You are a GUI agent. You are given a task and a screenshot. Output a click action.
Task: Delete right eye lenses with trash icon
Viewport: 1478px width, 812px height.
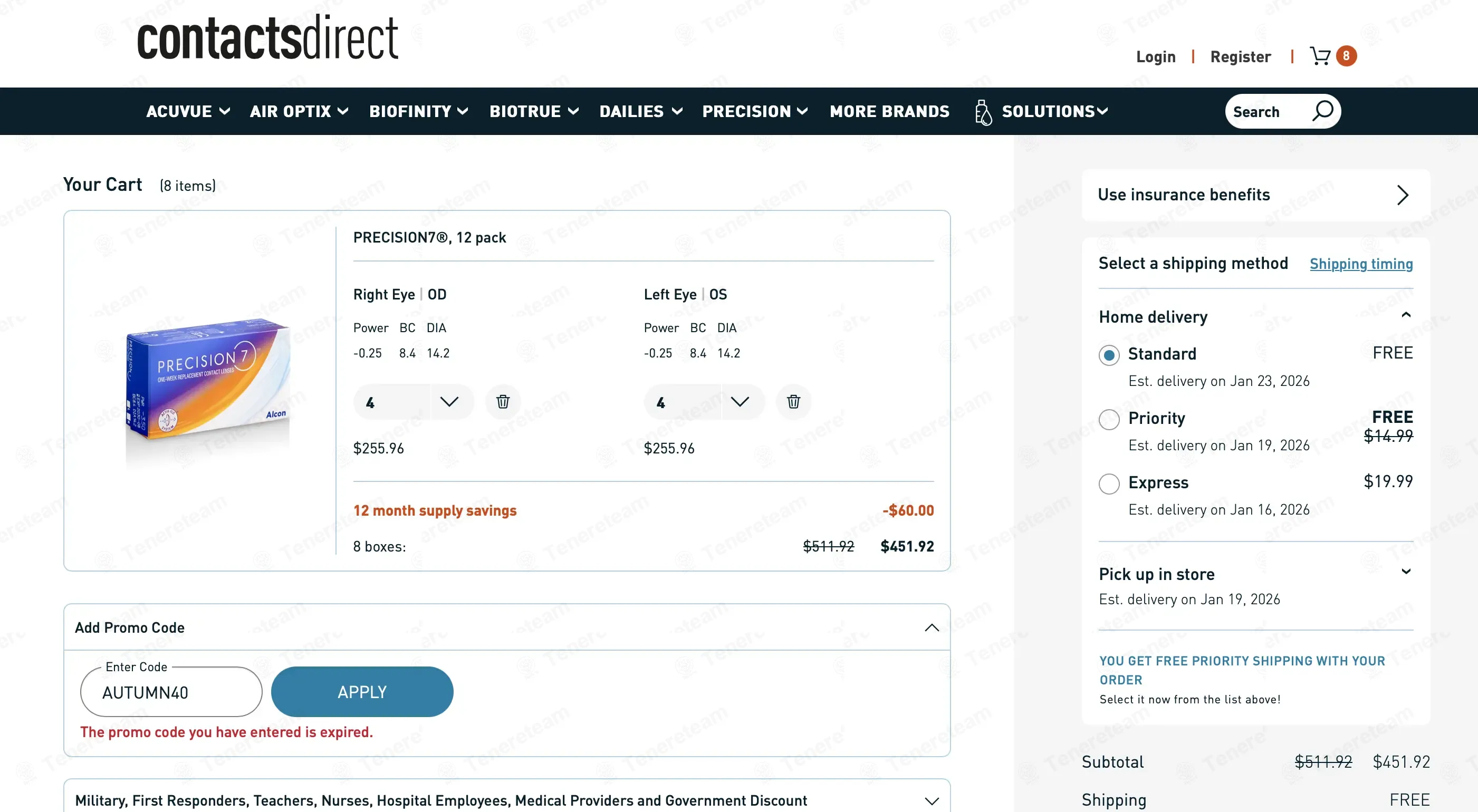click(x=503, y=401)
